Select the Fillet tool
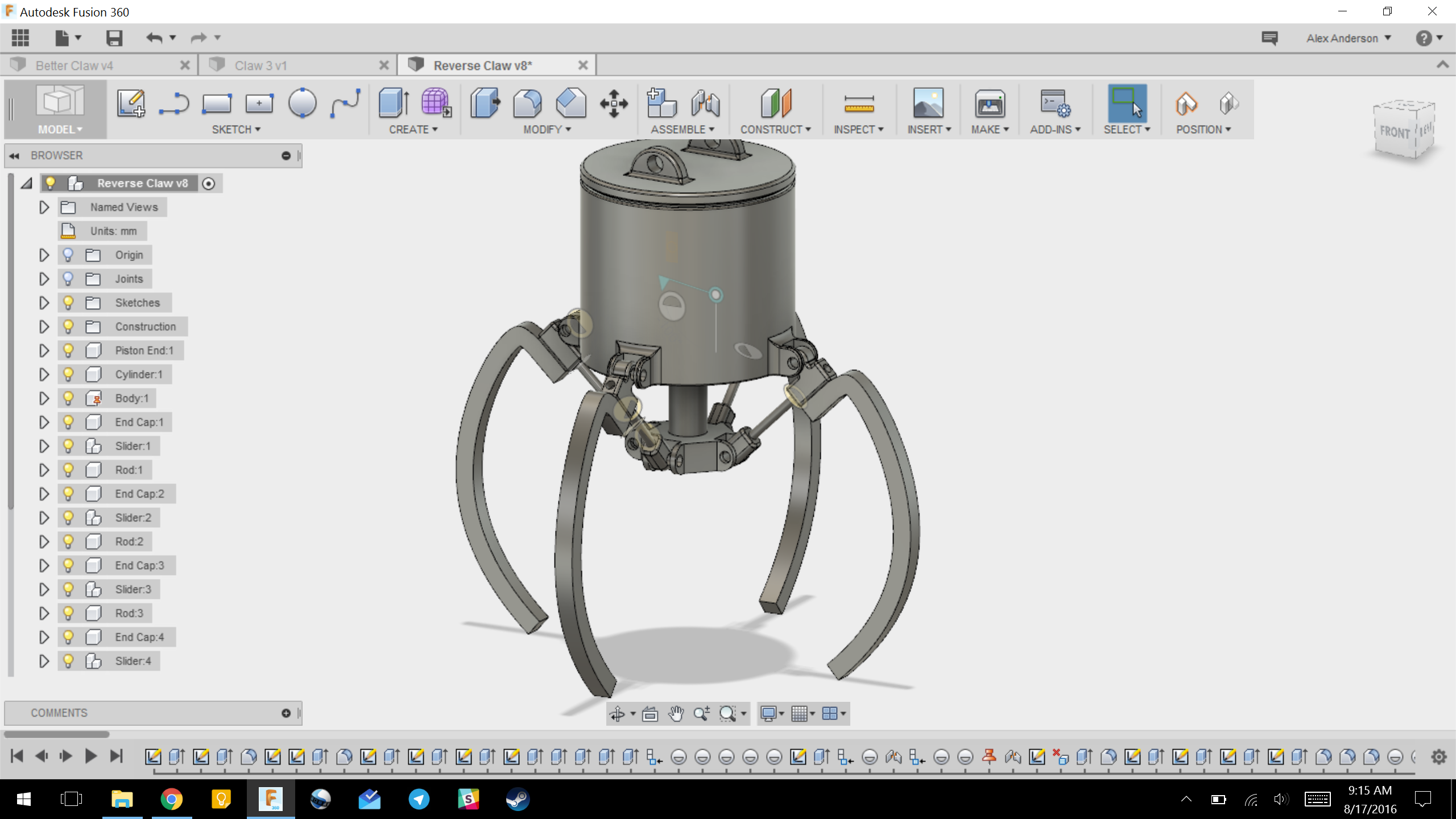 pos(528,103)
